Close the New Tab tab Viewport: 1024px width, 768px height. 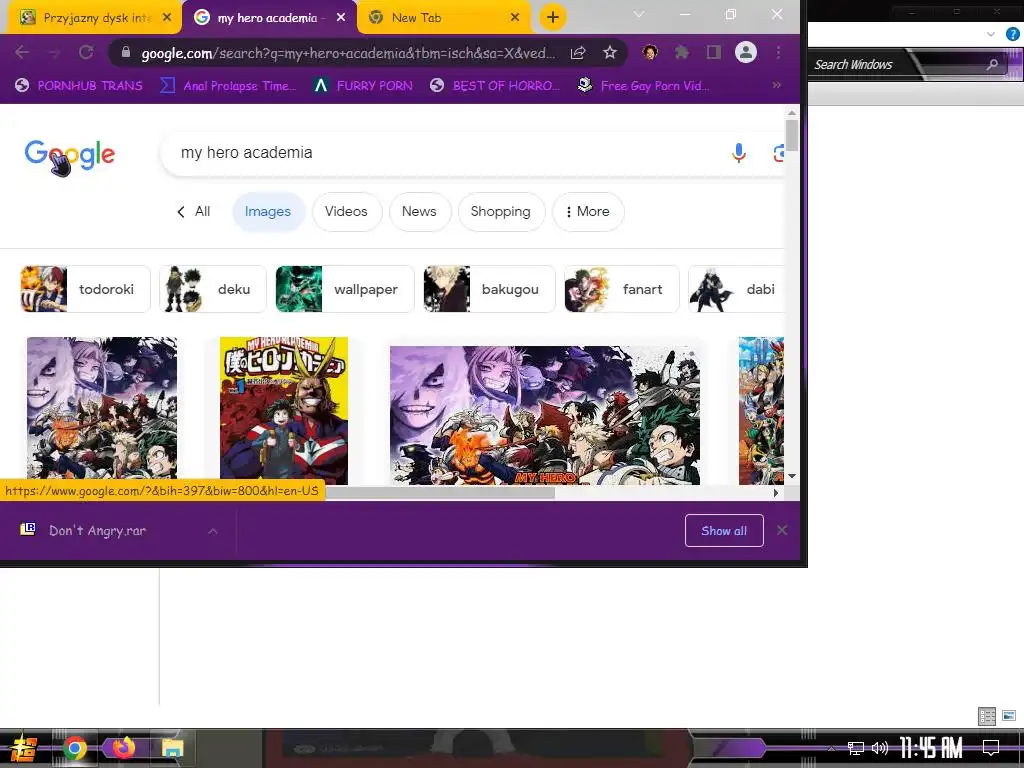click(x=515, y=18)
